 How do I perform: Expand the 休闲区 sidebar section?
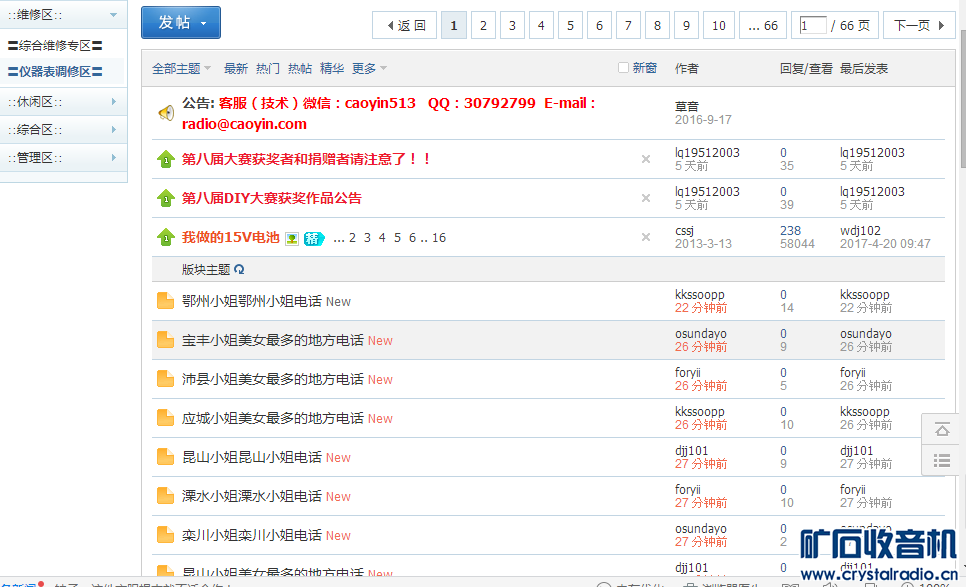[63, 102]
